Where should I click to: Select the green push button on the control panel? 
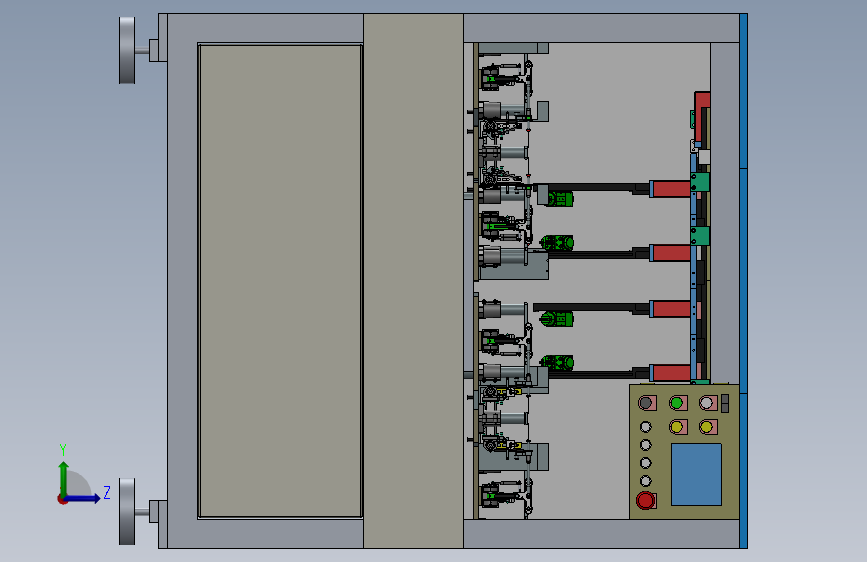pos(677,403)
